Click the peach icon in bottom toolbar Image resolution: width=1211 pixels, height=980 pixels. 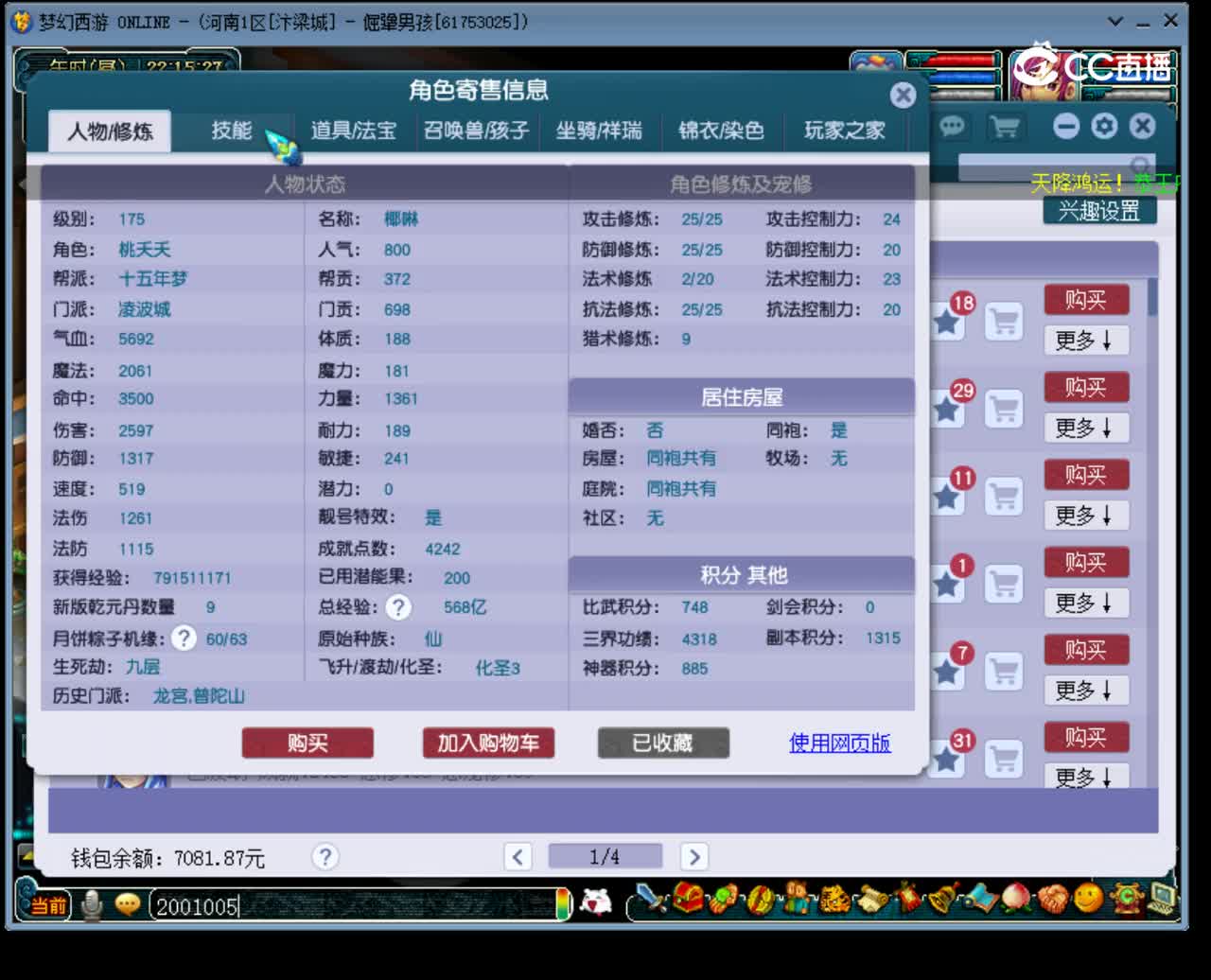pyautogui.click(x=1015, y=899)
